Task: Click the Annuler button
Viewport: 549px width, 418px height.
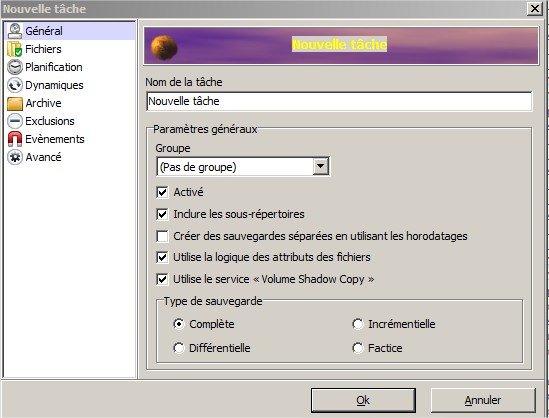Action: click(x=483, y=400)
